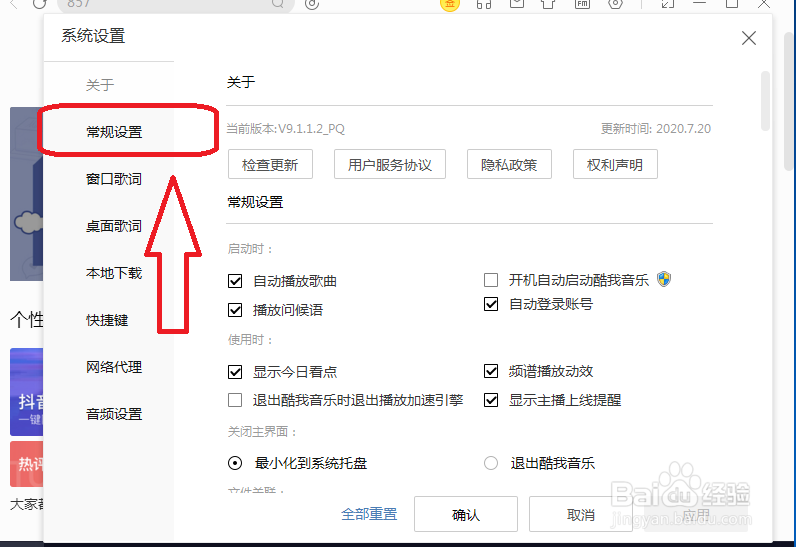This screenshot has width=796, height=547.
Task: Click version text 当前版本:V9.1.1.2_PQ
Action: tap(286, 129)
